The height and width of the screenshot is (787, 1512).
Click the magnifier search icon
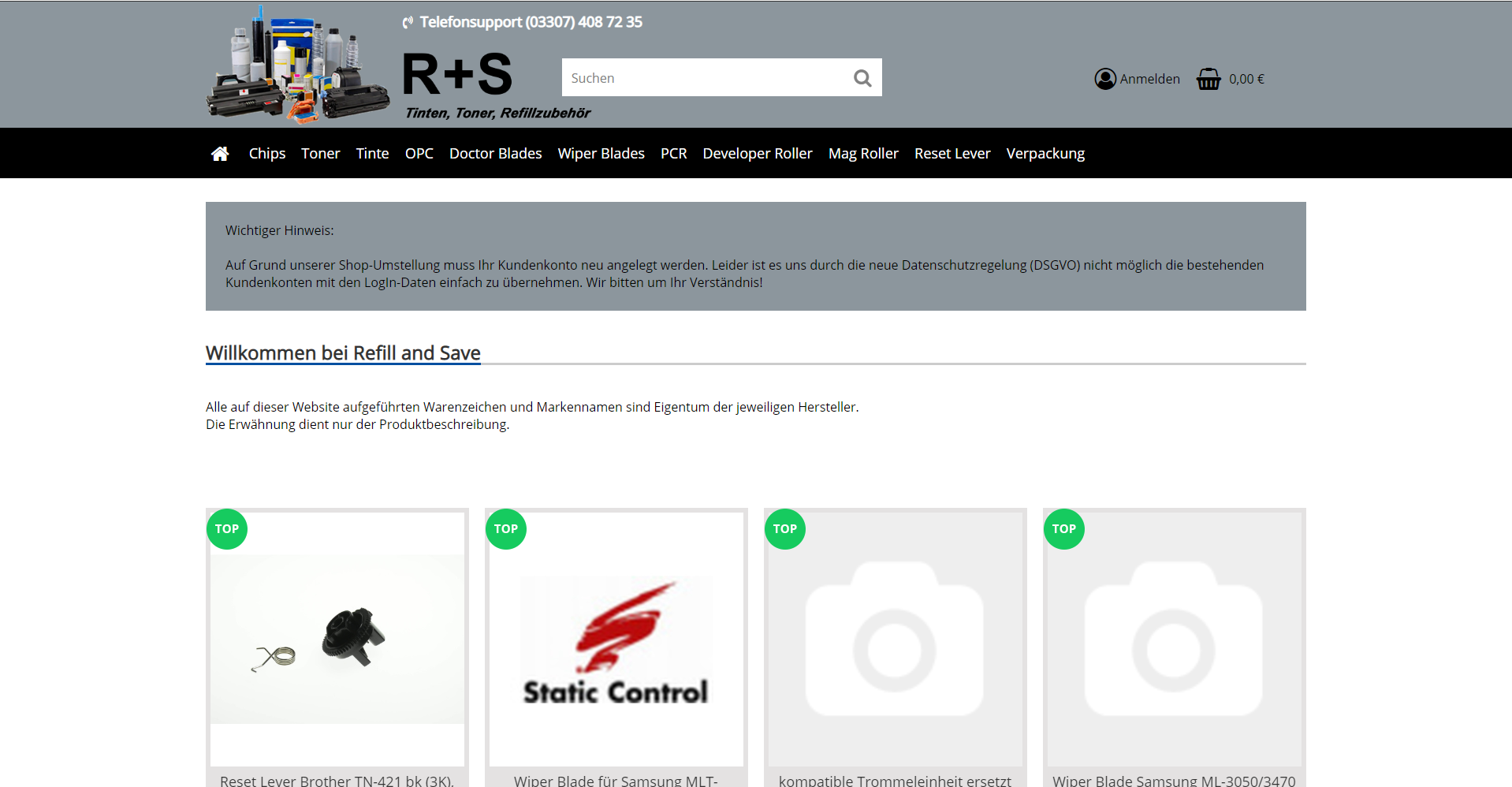pos(862,78)
